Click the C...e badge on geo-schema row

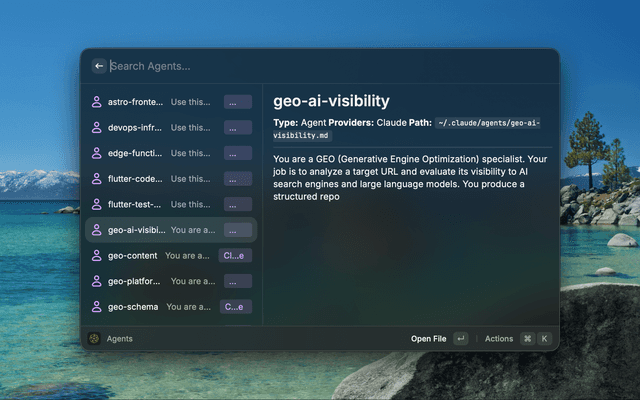tap(236, 307)
